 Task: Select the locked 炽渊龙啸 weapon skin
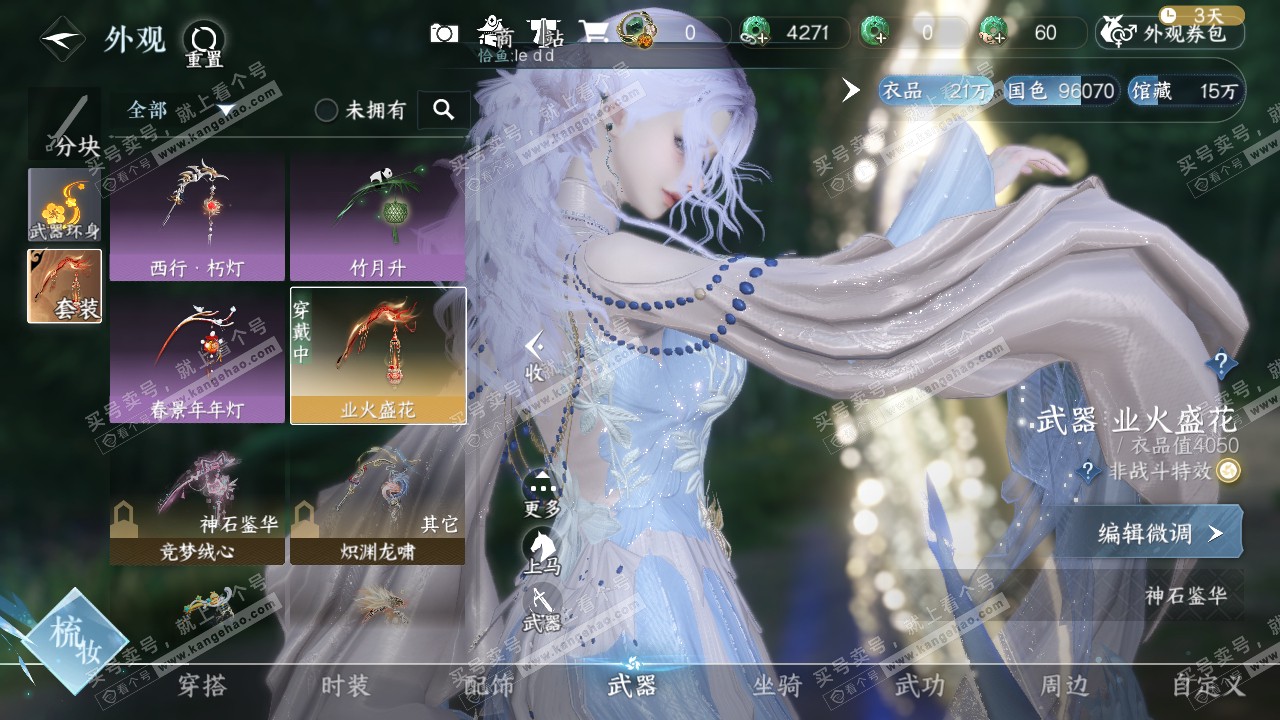click(378, 498)
